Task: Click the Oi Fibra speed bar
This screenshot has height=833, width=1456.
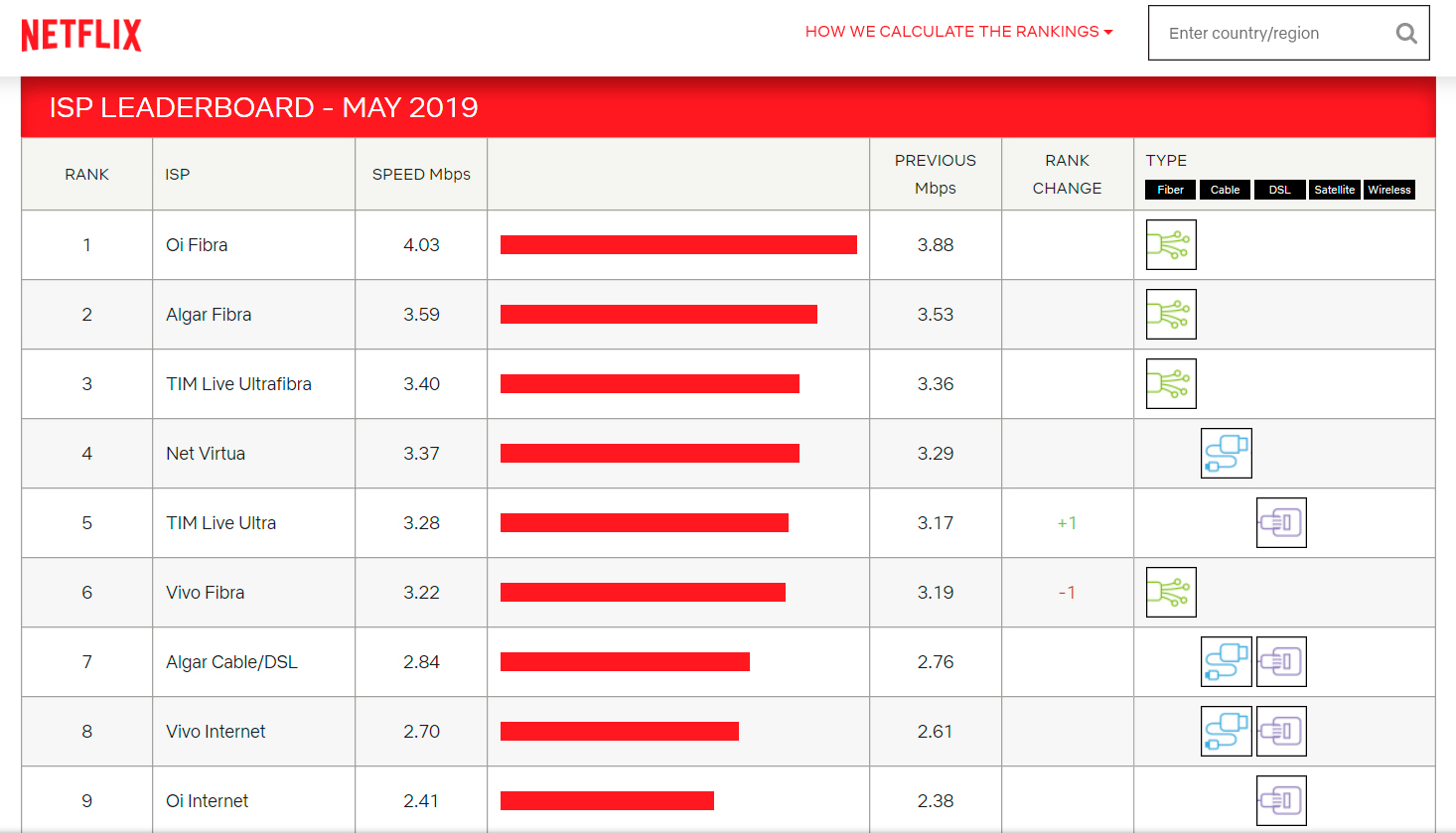Action: click(x=678, y=244)
